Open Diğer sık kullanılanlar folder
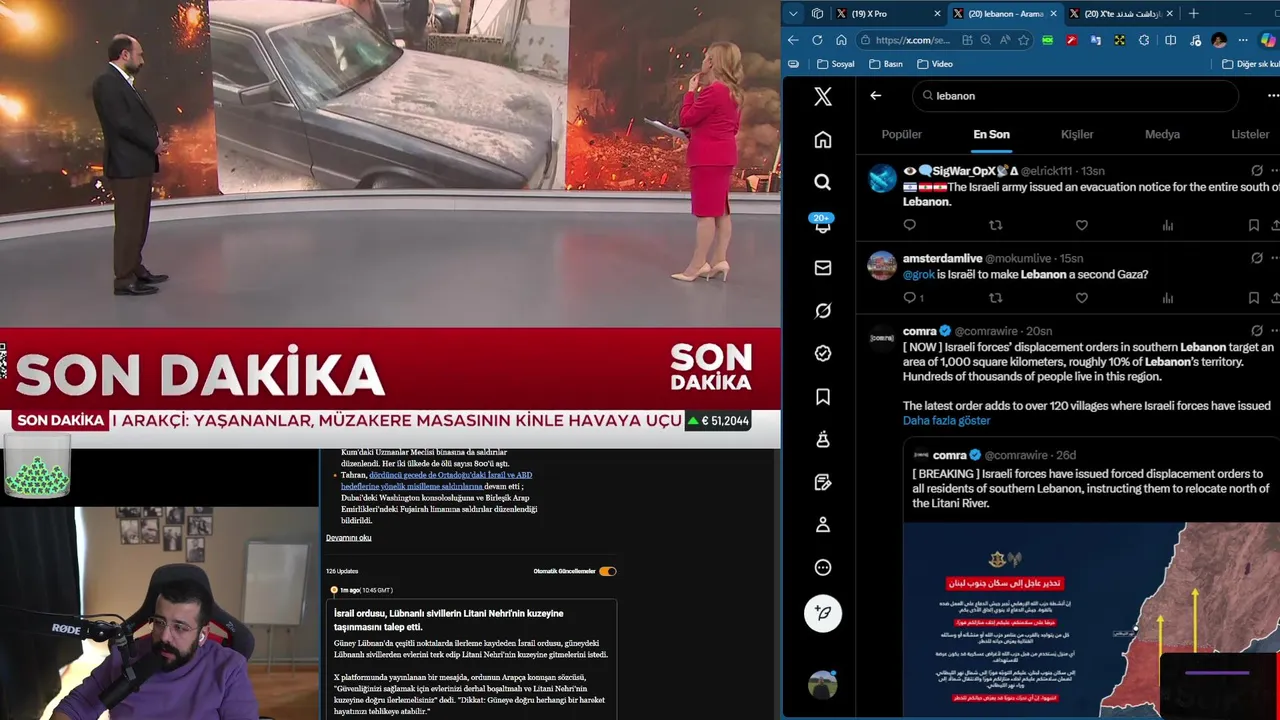Viewport: 1280px width, 720px height. [1250, 64]
